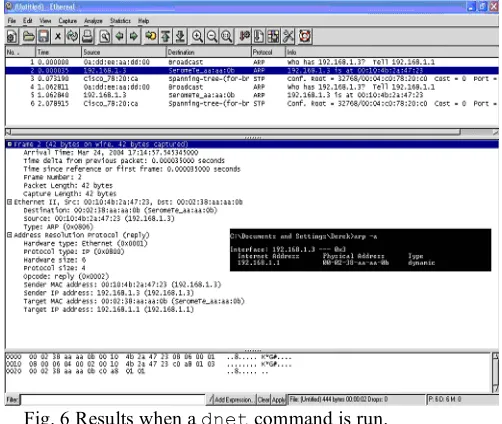Open preferences with the tools icon
Viewport: 502px width, 424px height.
tap(288, 36)
